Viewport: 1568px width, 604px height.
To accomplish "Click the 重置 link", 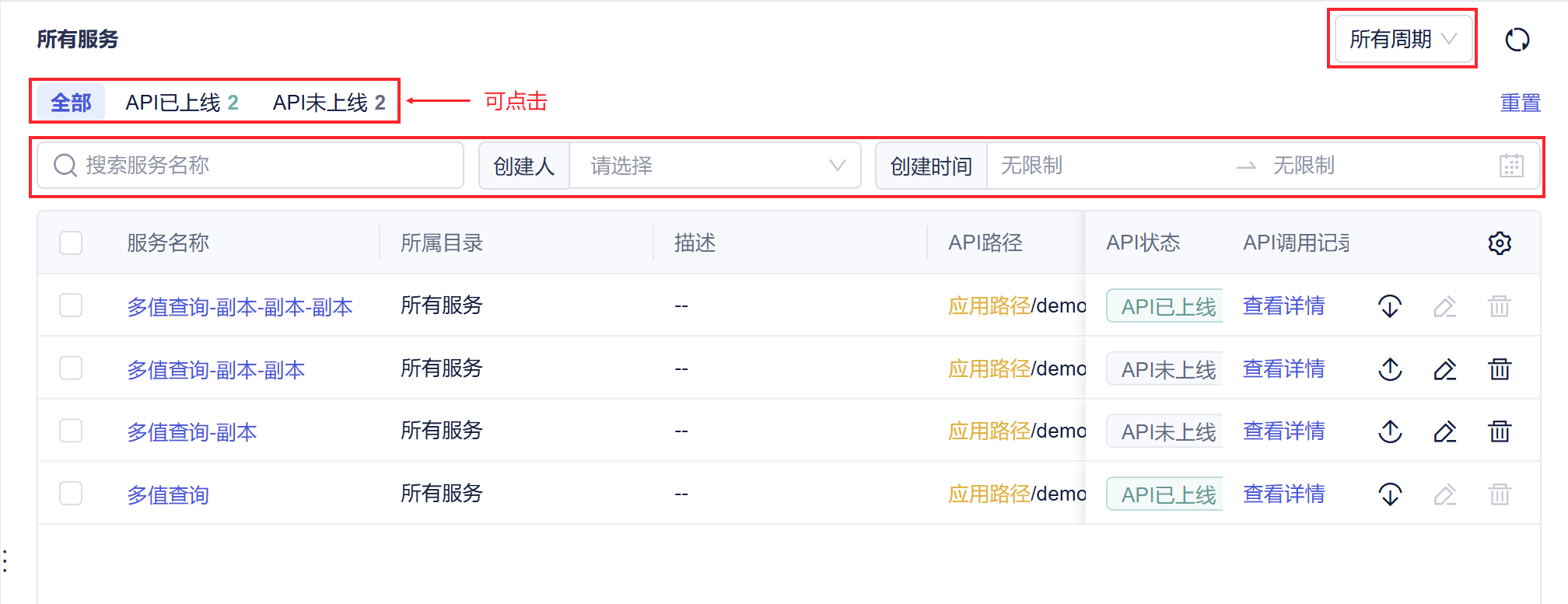I will [x=1520, y=103].
